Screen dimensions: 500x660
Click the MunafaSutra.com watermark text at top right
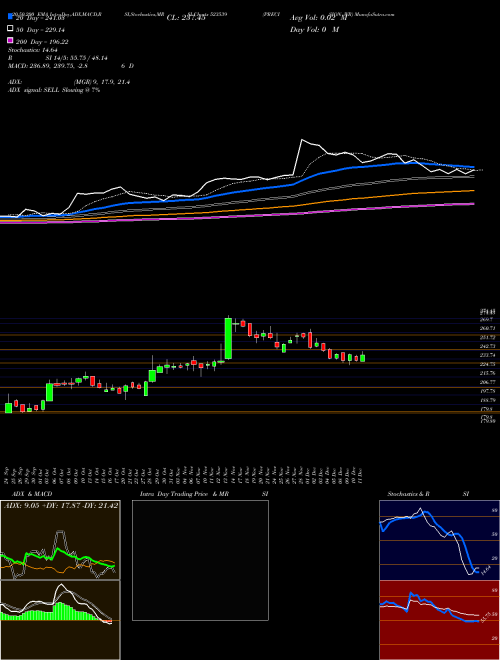[x=375, y=14]
